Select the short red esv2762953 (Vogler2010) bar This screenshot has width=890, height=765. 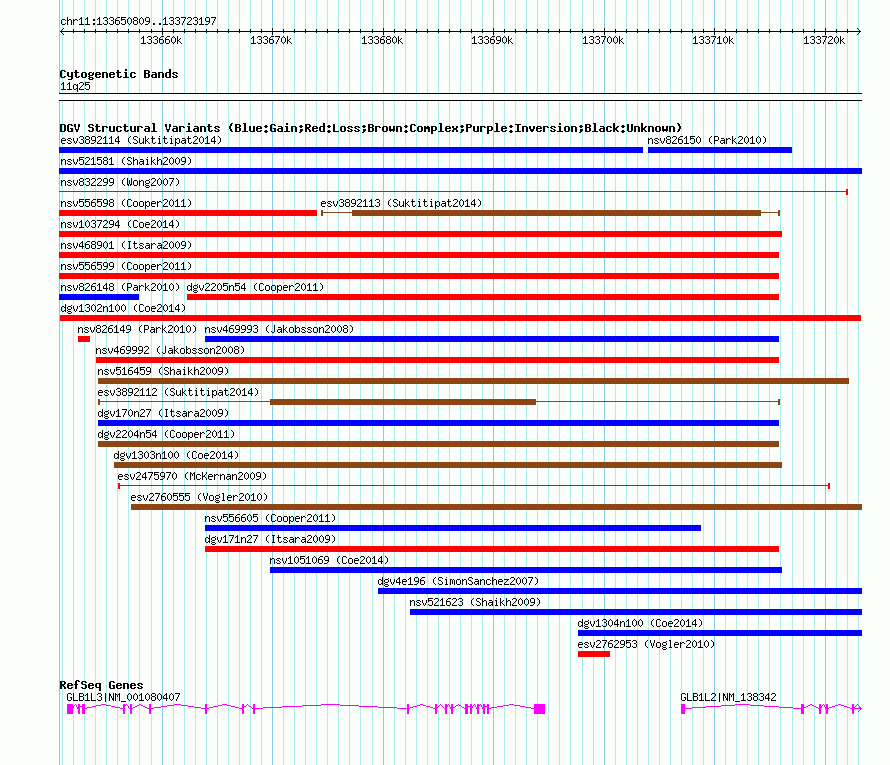[594, 654]
